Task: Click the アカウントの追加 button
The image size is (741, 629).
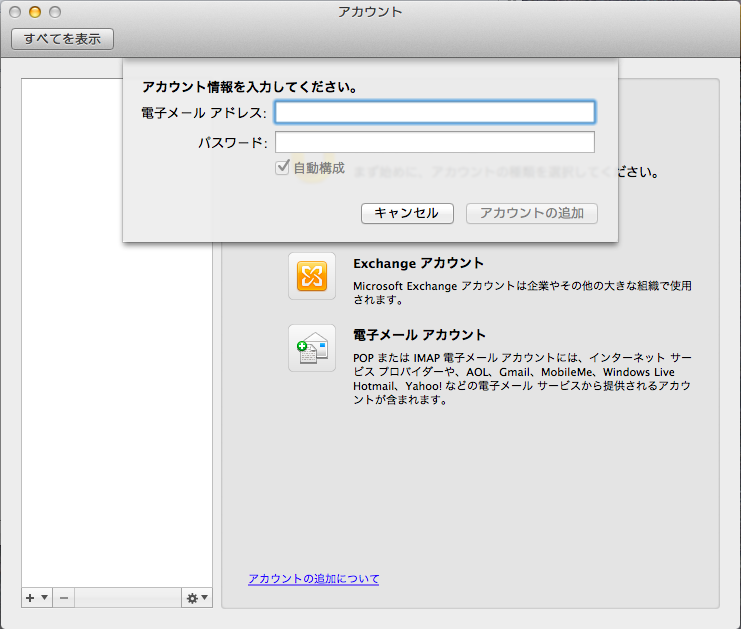Action: [x=538, y=213]
